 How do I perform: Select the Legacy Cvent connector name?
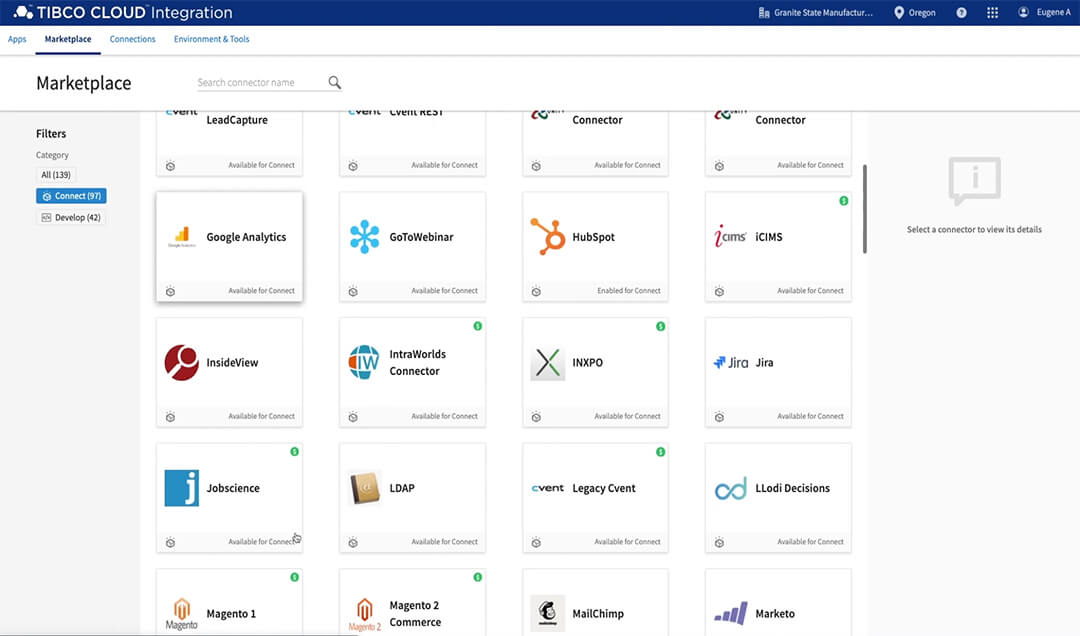pos(604,489)
